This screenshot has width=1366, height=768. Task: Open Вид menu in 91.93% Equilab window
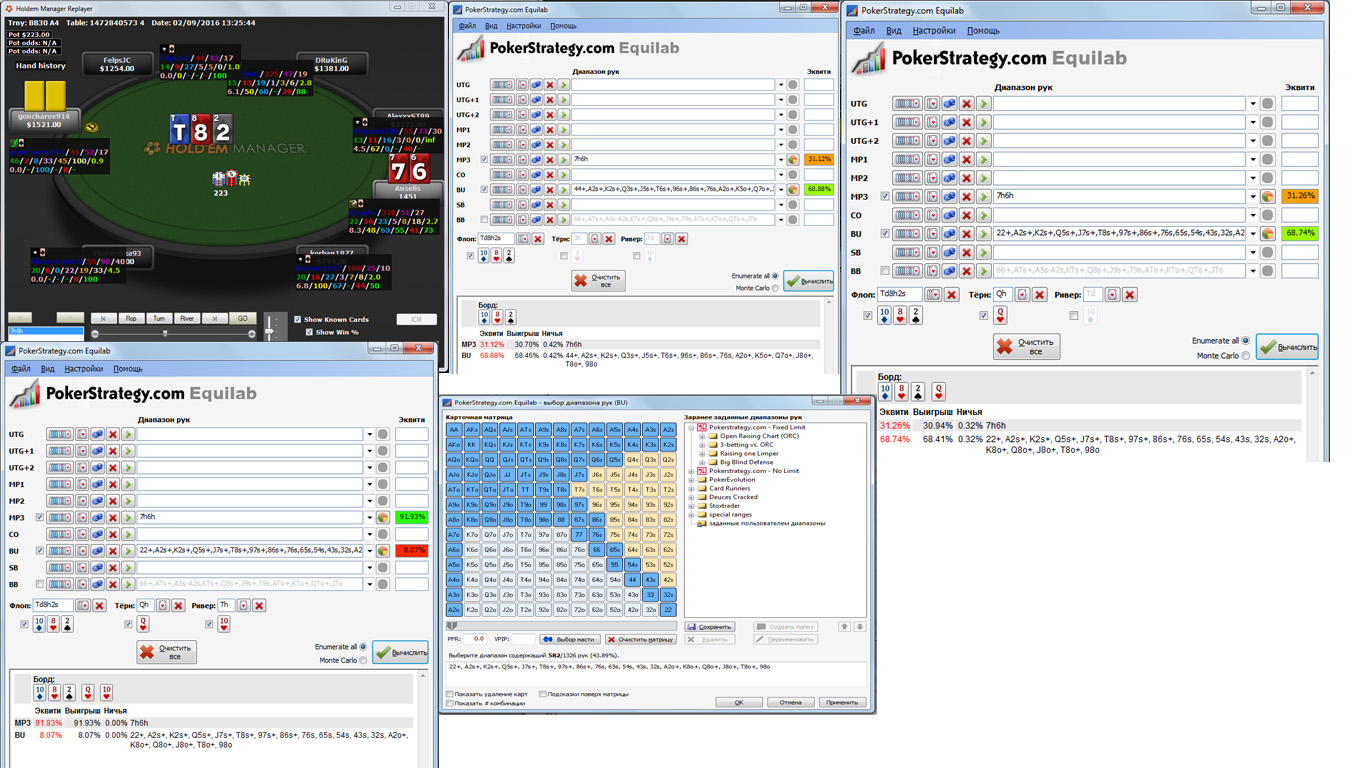[47, 369]
